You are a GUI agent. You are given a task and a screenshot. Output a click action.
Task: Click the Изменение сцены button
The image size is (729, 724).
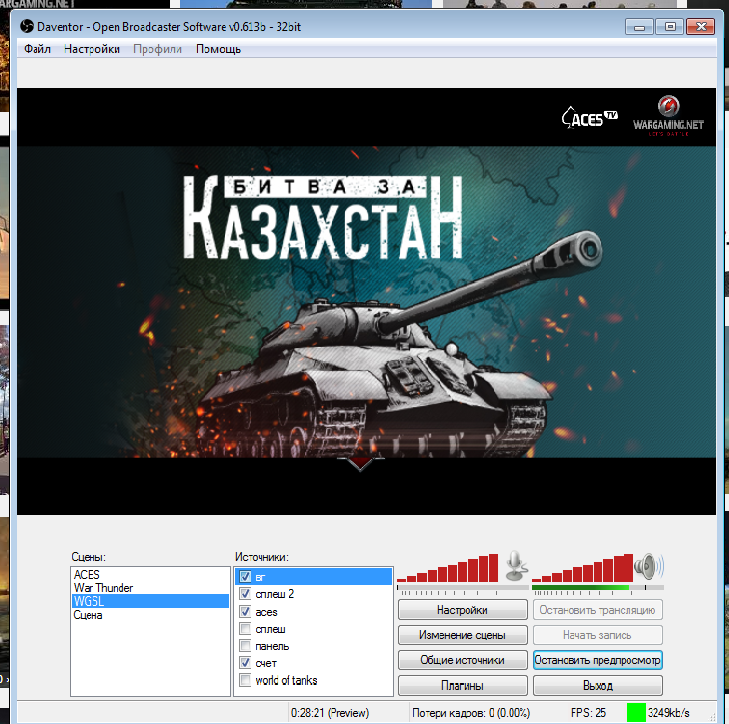click(x=463, y=635)
